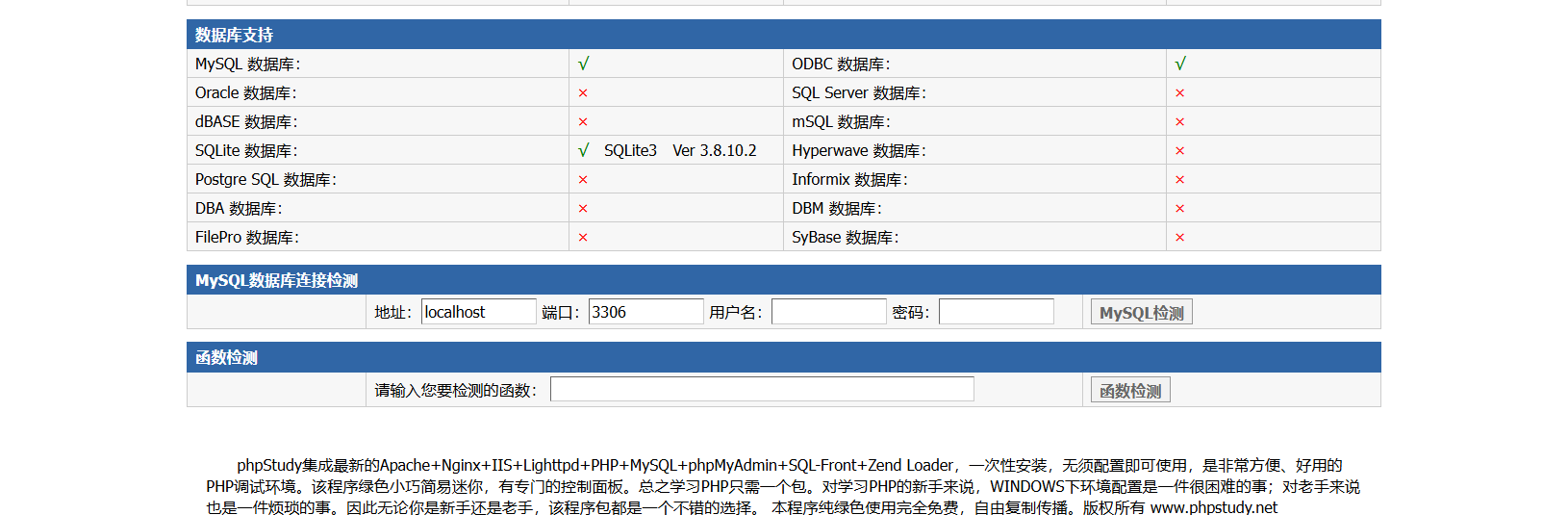Click the mSQL 数据库 label
1568x515 pixels.
(841, 121)
